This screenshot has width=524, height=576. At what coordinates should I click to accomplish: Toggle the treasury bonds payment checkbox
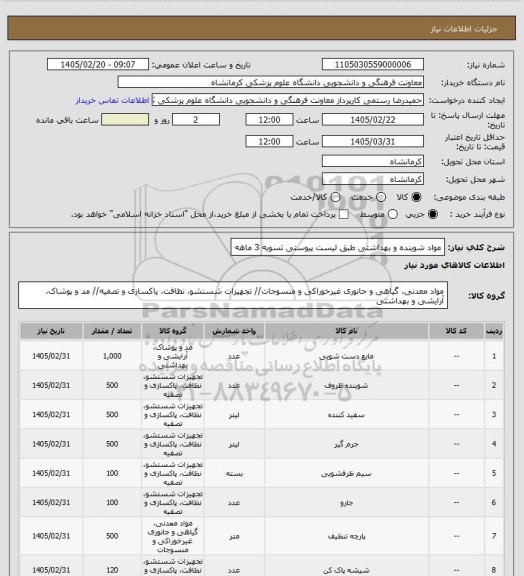tap(344, 214)
